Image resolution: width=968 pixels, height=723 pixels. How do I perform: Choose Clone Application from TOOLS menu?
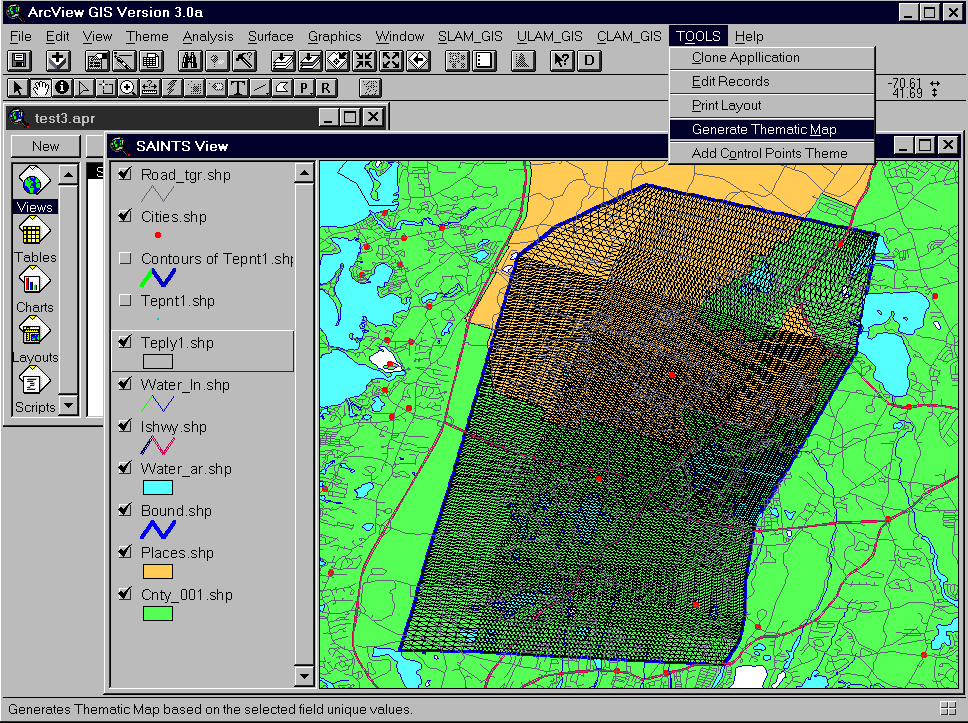point(772,57)
